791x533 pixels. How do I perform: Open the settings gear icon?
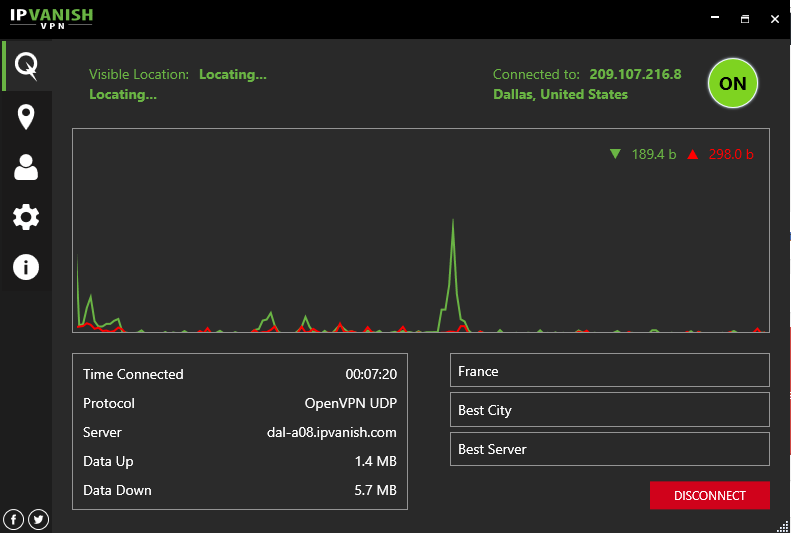[26, 217]
